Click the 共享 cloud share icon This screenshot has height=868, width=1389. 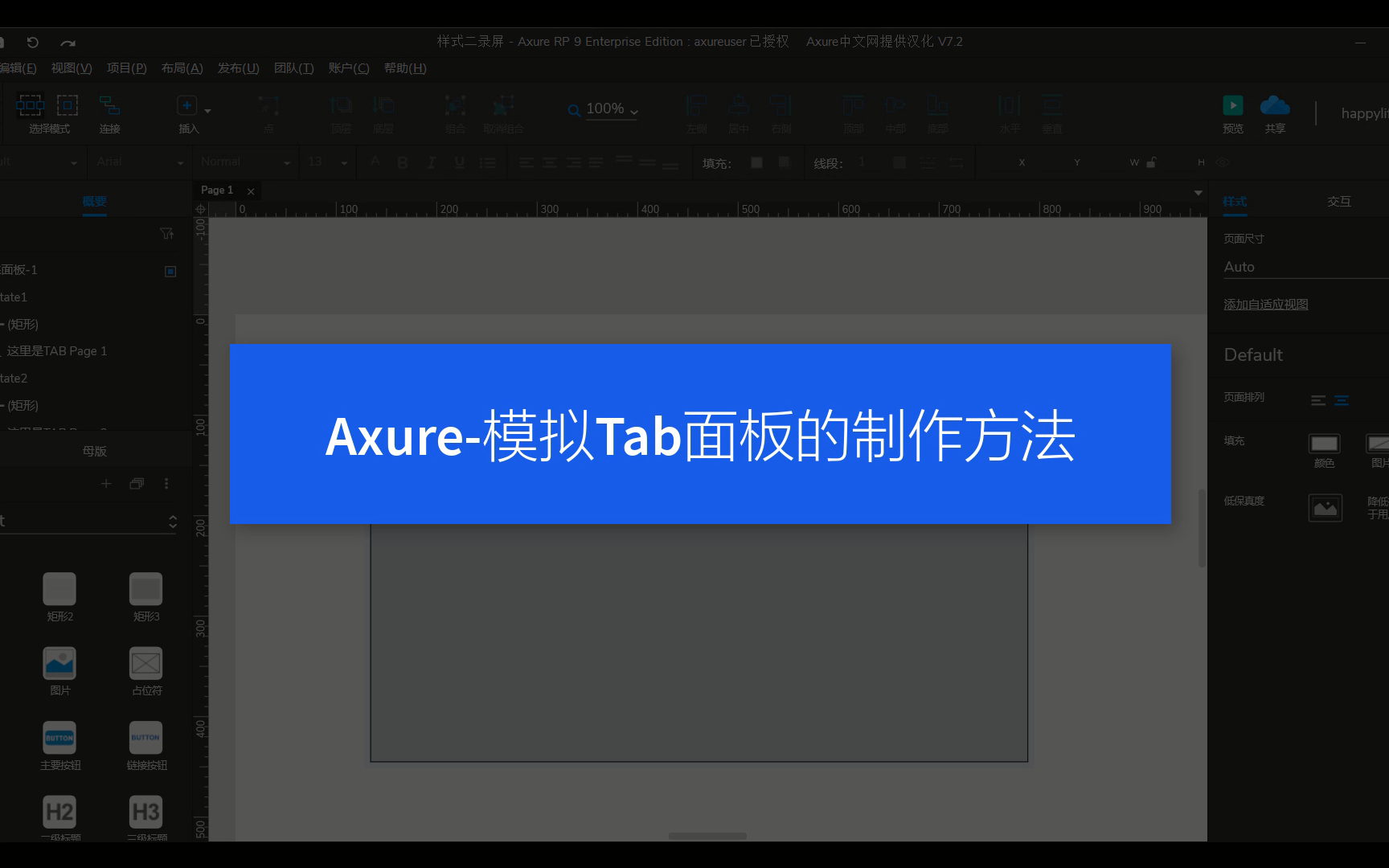1275,105
